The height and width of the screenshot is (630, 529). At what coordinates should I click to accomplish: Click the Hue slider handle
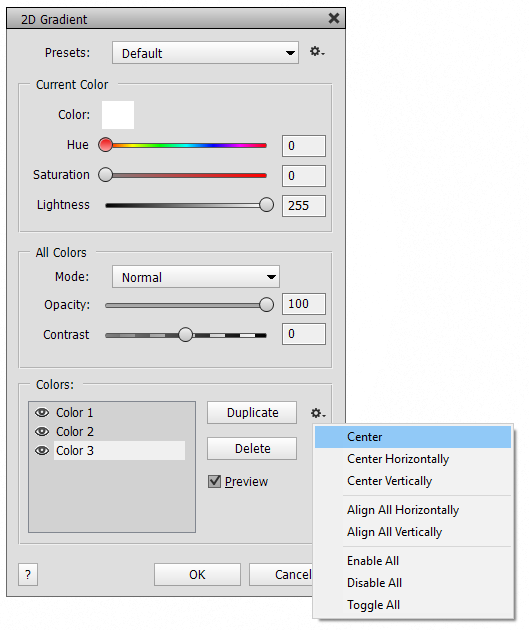click(x=106, y=145)
